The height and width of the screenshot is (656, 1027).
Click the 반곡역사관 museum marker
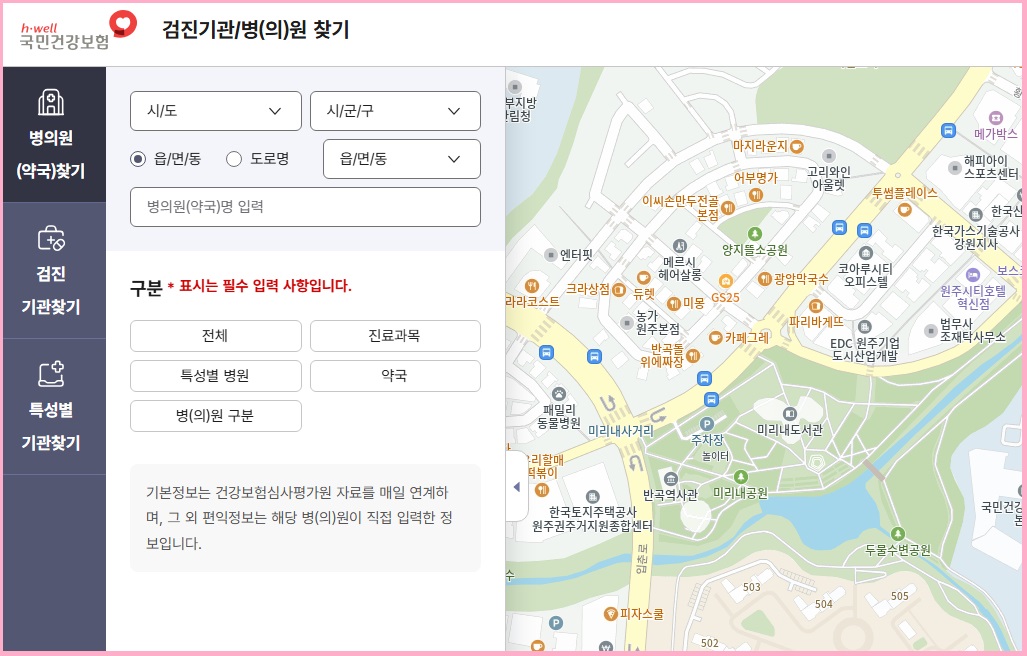(x=669, y=479)
